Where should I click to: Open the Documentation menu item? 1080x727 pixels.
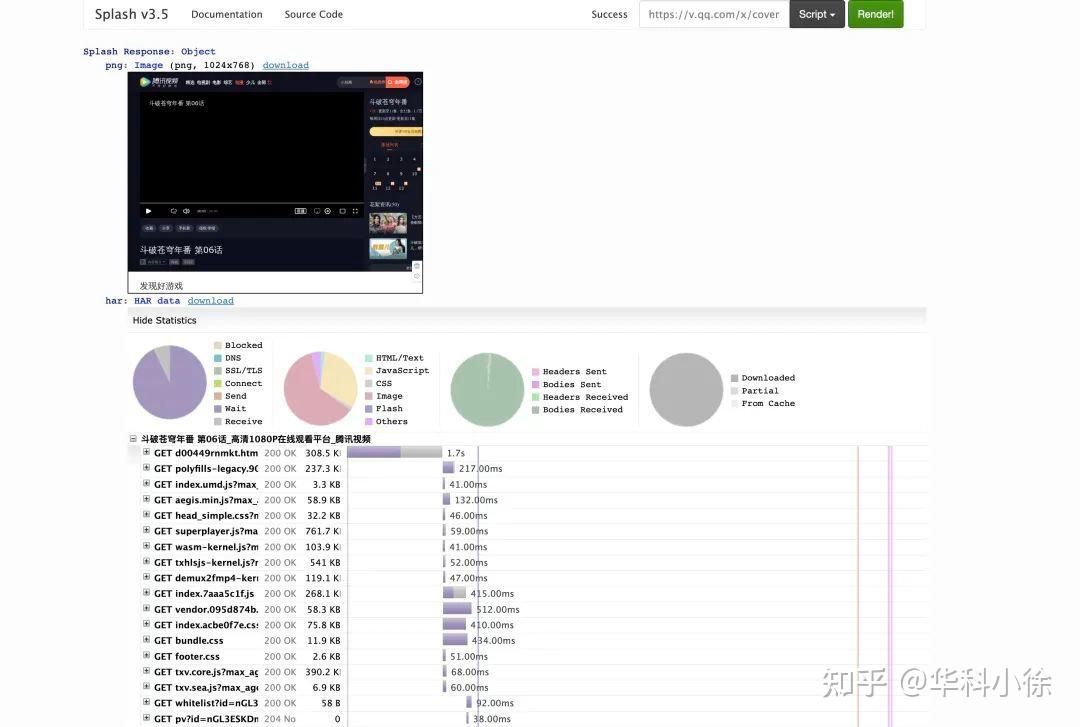coord(227,14)
